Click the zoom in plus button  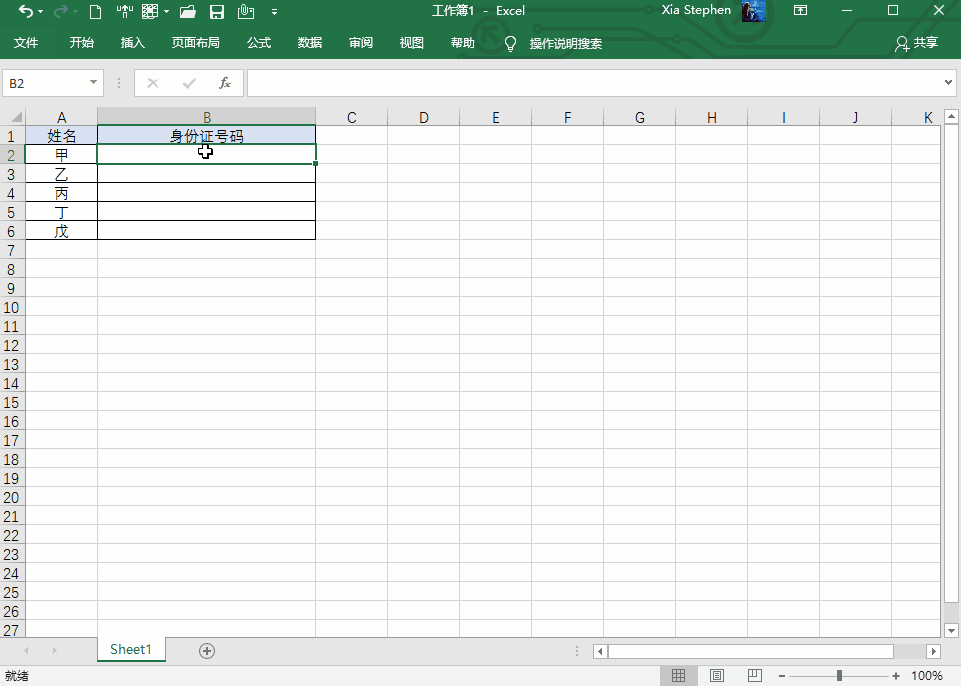[x=896, y=676]
